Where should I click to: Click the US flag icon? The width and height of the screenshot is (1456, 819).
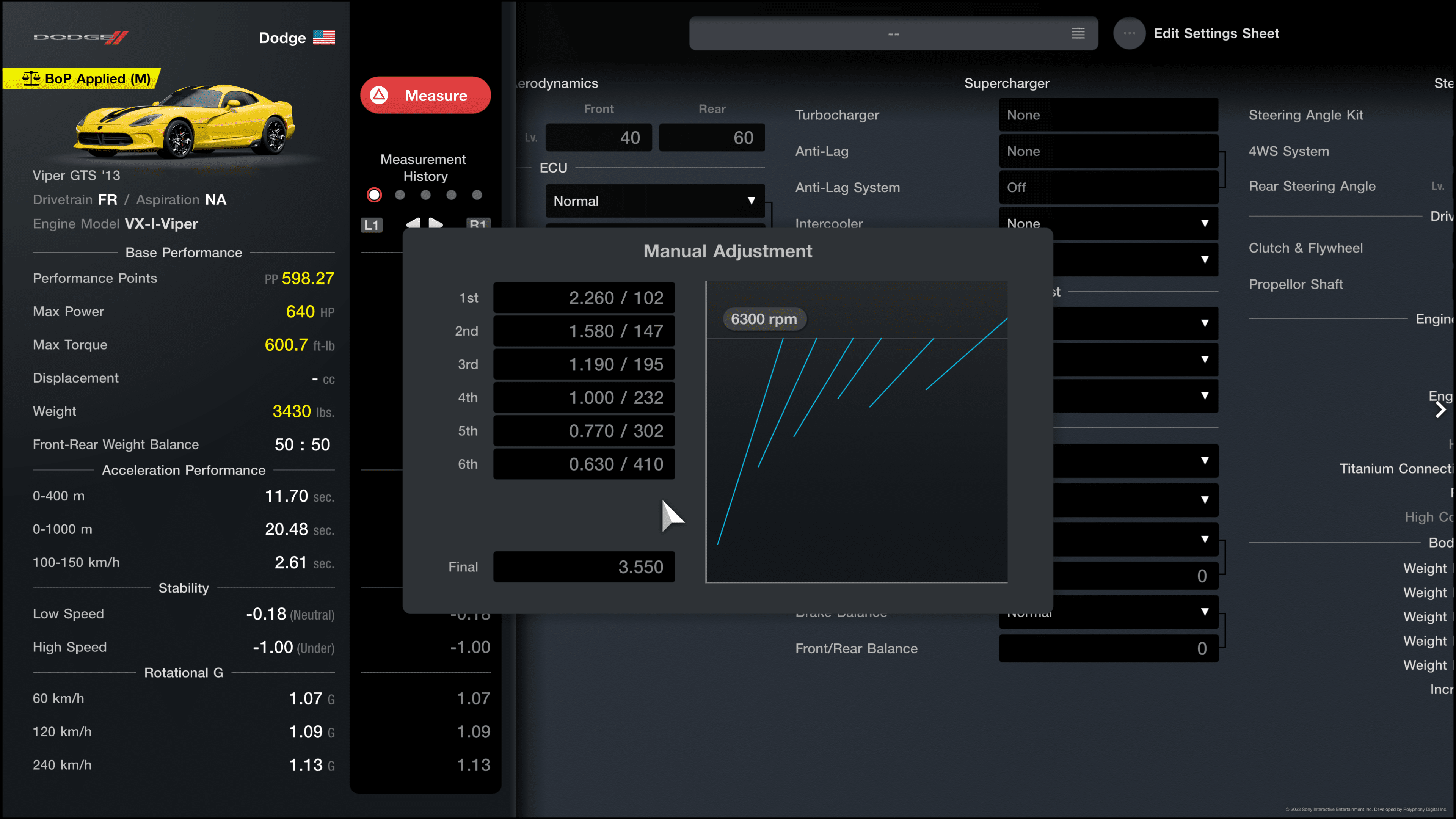[x=324, y=37]
